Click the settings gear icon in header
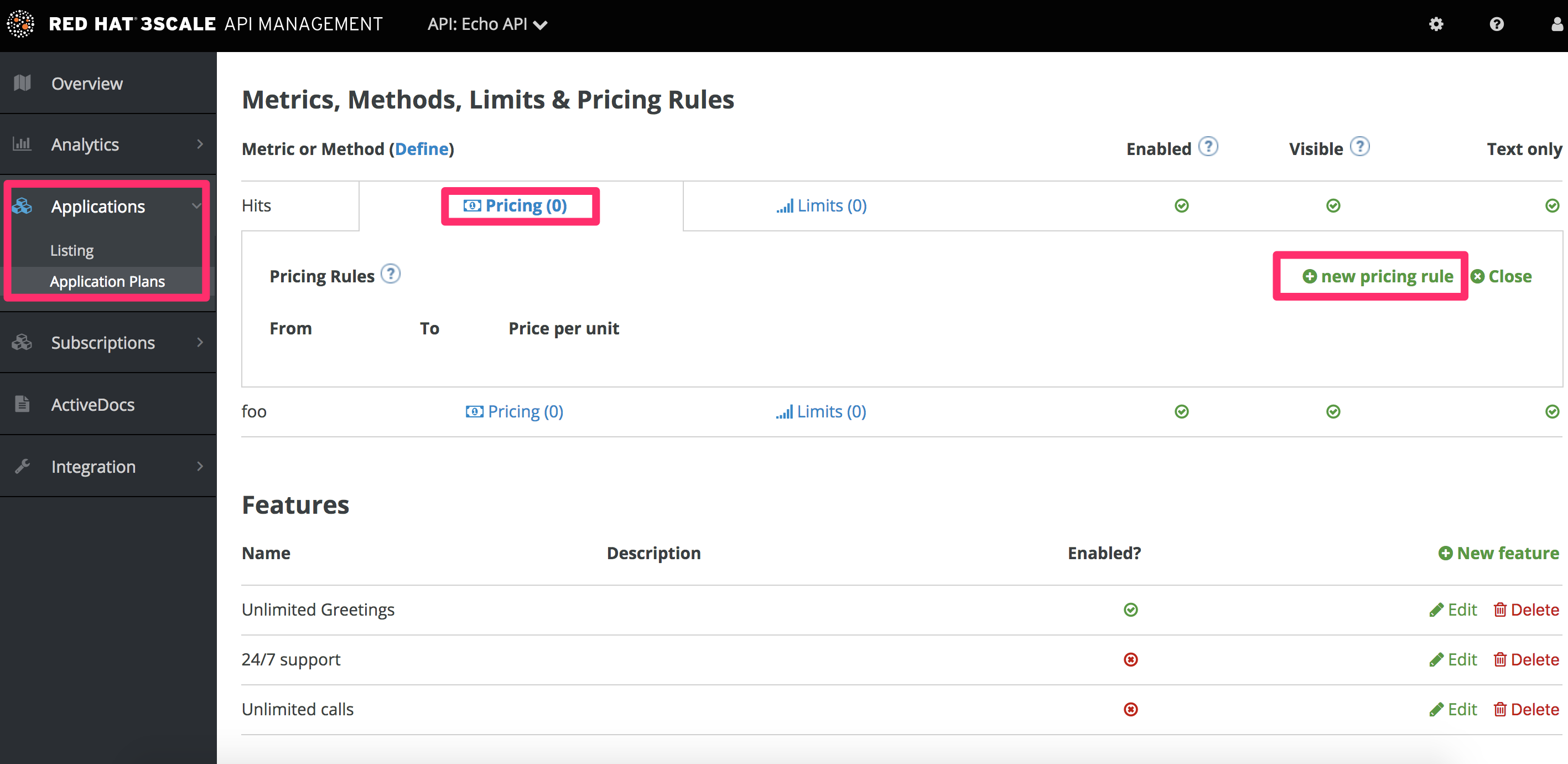 point(1436,24)
